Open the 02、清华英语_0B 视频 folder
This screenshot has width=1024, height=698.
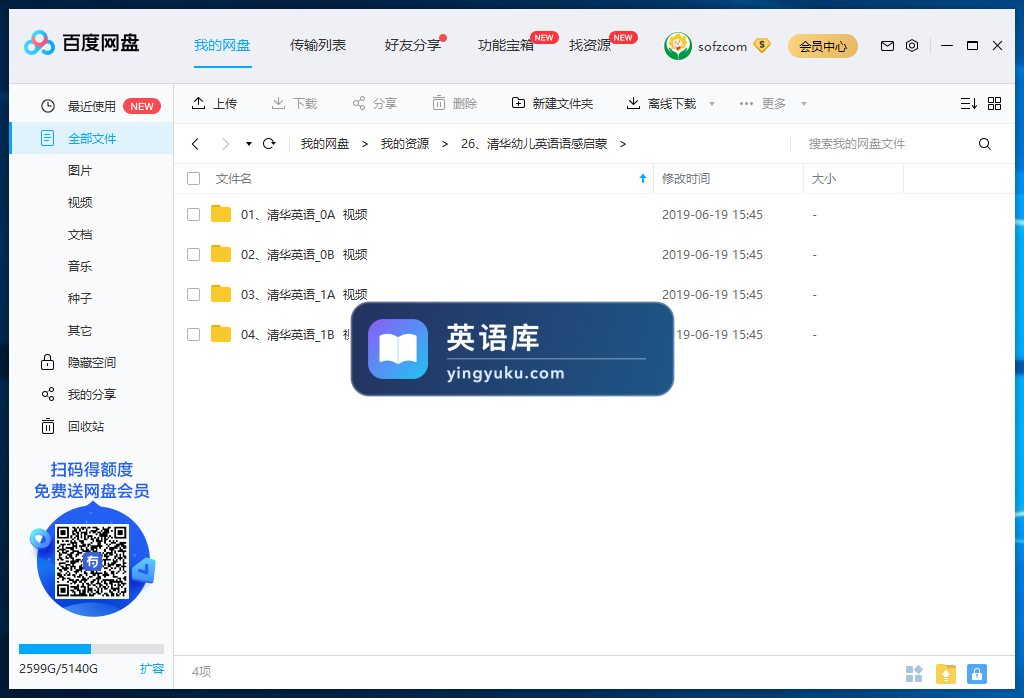pyautogui.click(x=304, y=254)
